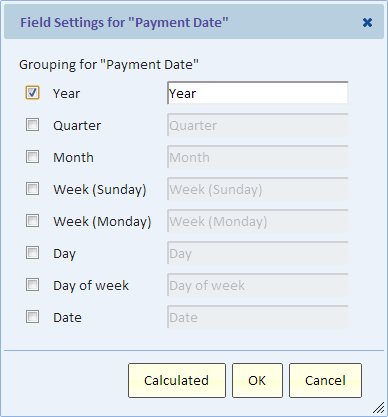Click the Date caption field
The width and height of the screenshot is (388, 417).
click(x=258, y=317)
